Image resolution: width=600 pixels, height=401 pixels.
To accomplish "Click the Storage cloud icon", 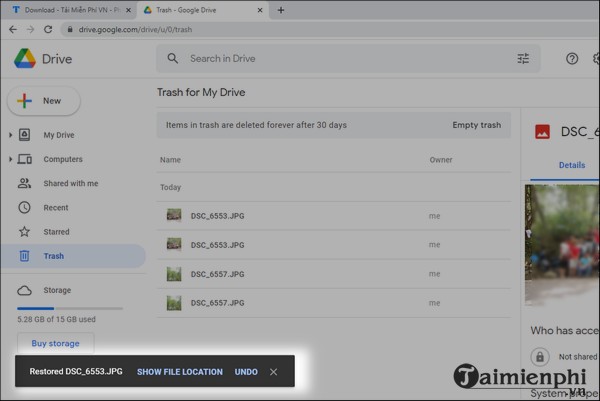I will coord(24,290).
